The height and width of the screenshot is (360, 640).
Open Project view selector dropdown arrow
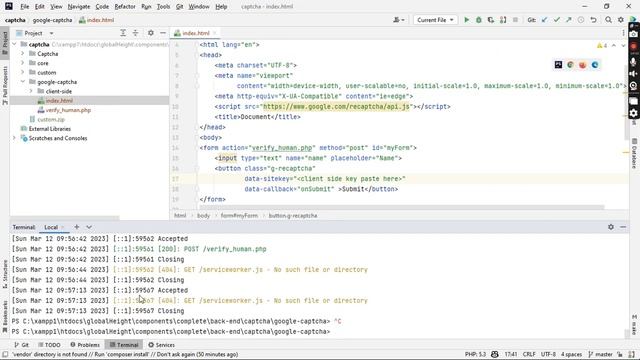point(51,33)
